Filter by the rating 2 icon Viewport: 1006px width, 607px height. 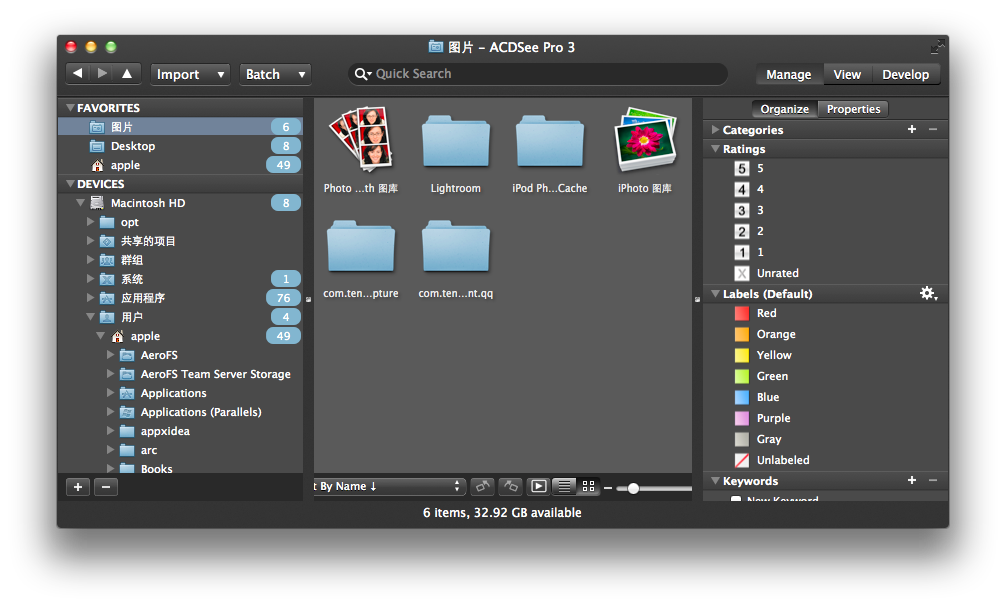[742, 232]
